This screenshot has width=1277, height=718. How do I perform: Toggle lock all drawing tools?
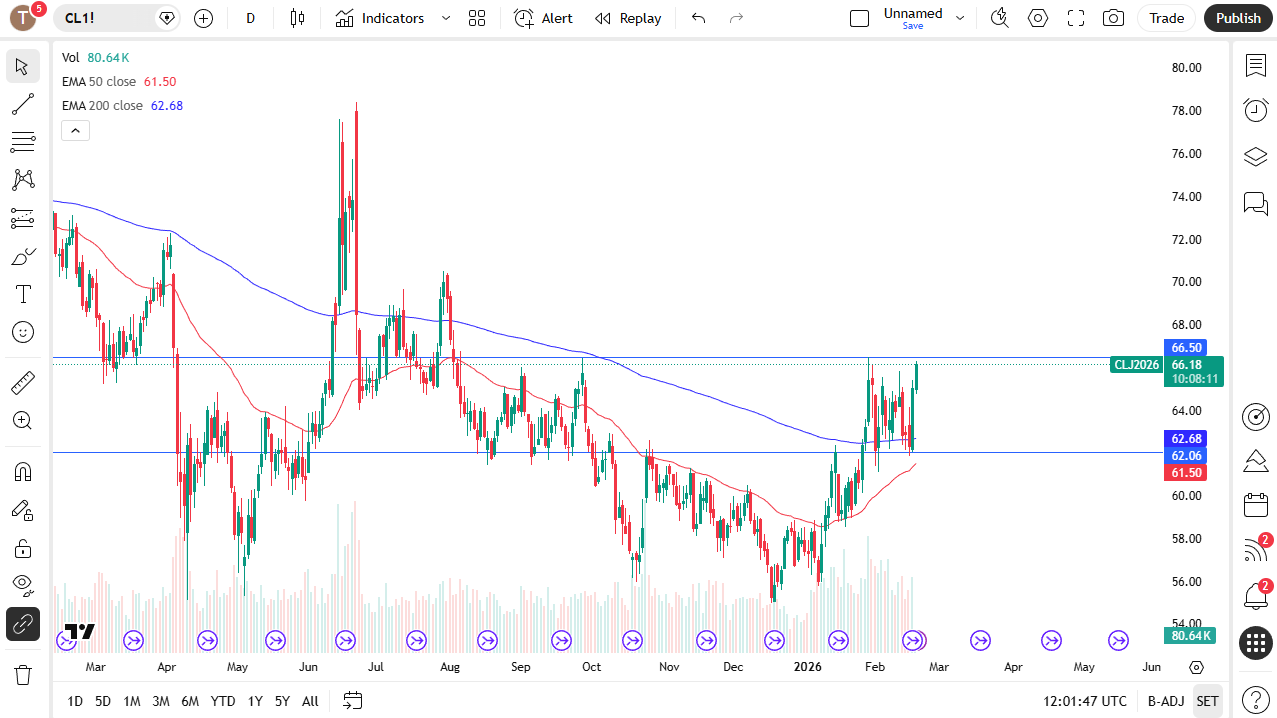point(22,548)
